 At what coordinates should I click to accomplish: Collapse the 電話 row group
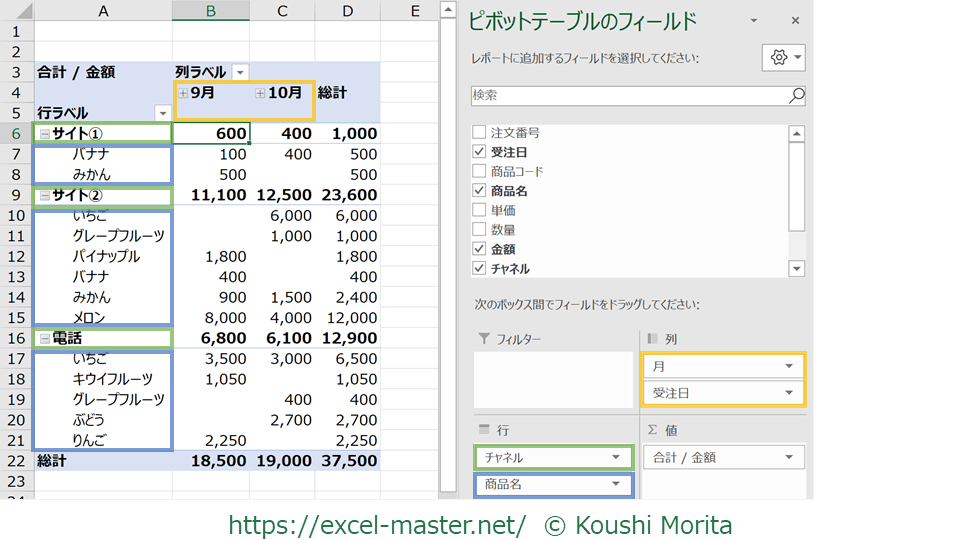[x=44, y=339]
